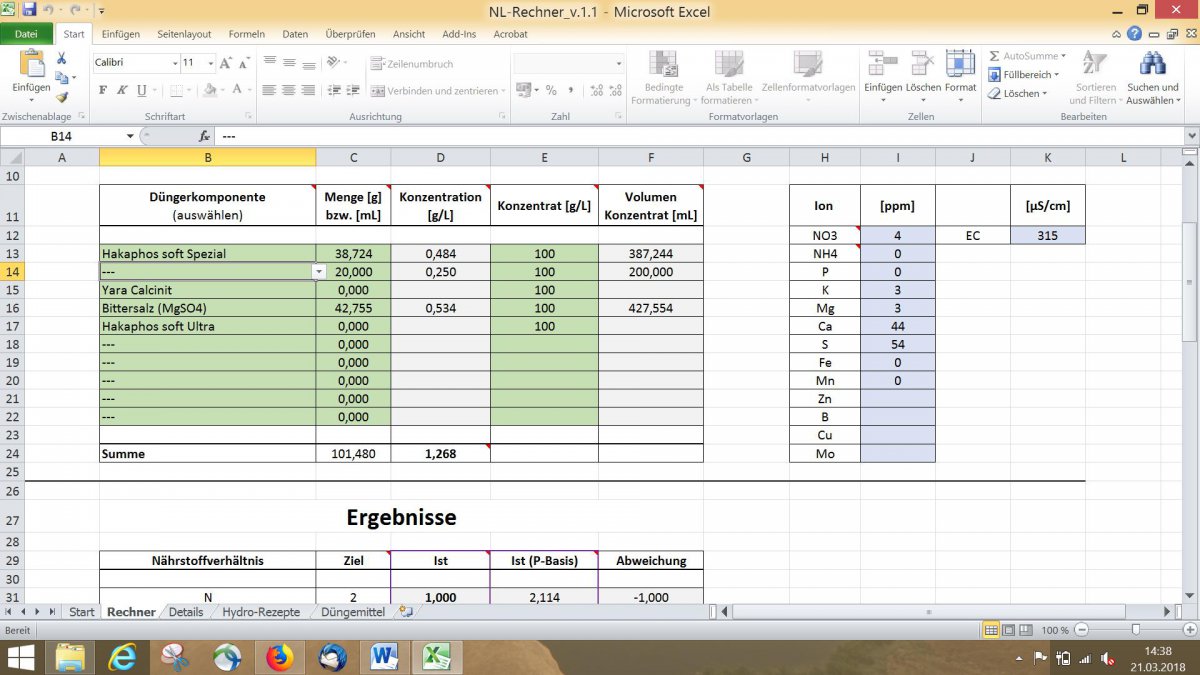Click the Insert Worksheet tab icon
This screenshot has height=675, width=1200.
click(x=405, y=612)
